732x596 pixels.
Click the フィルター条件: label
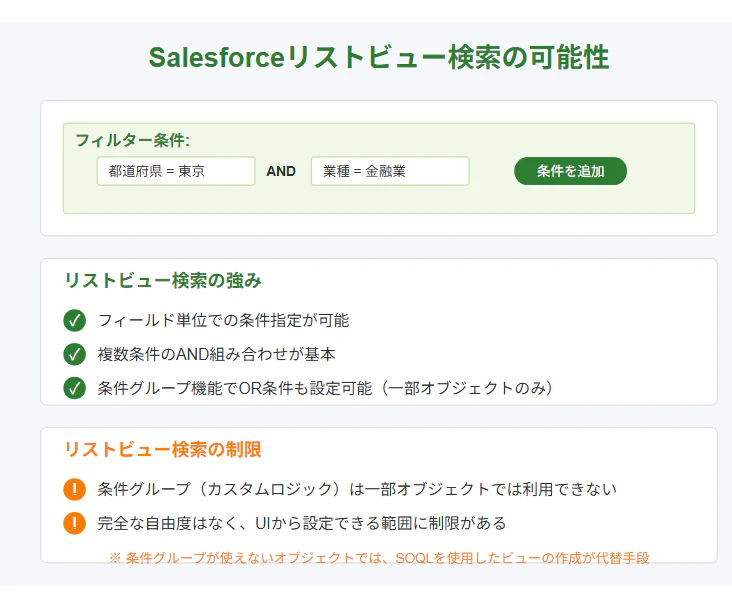coord(133,140)
